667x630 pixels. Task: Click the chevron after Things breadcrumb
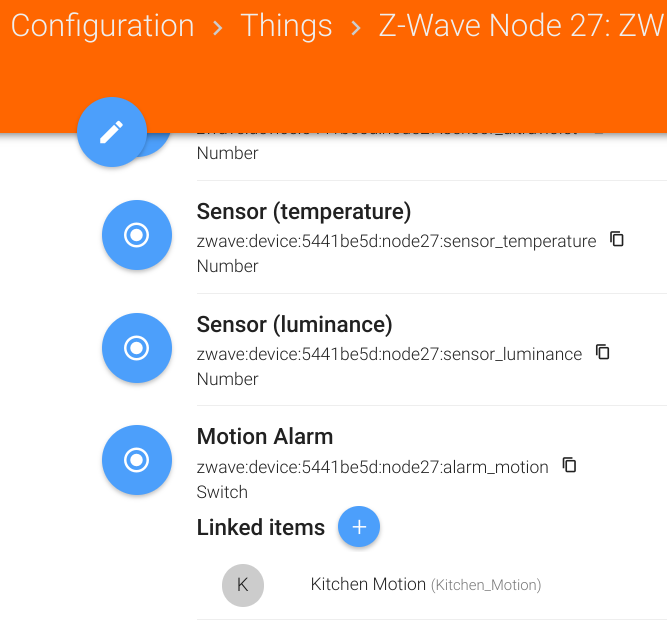[x=356, y=28]
